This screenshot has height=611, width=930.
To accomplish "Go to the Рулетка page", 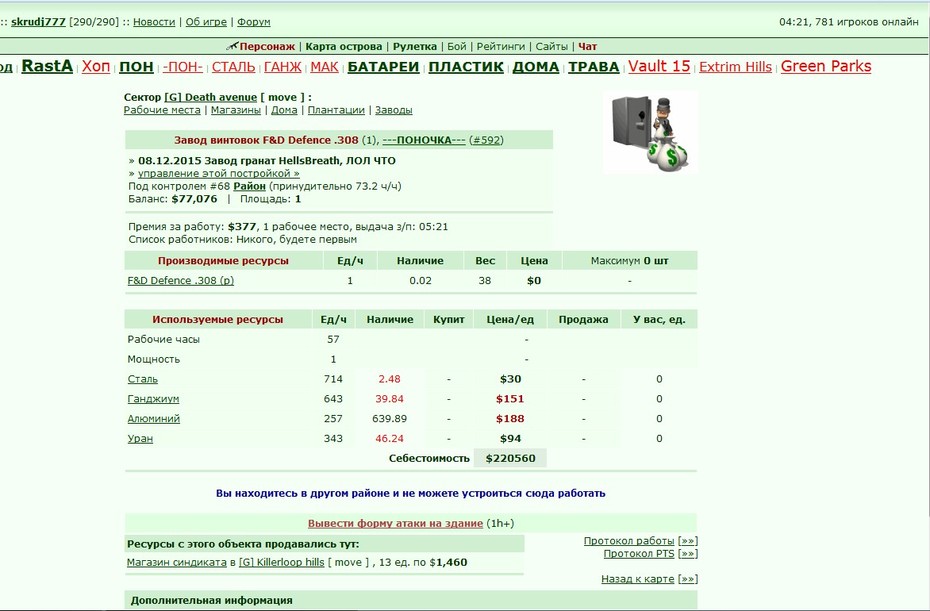I will [x=415, y=46].
